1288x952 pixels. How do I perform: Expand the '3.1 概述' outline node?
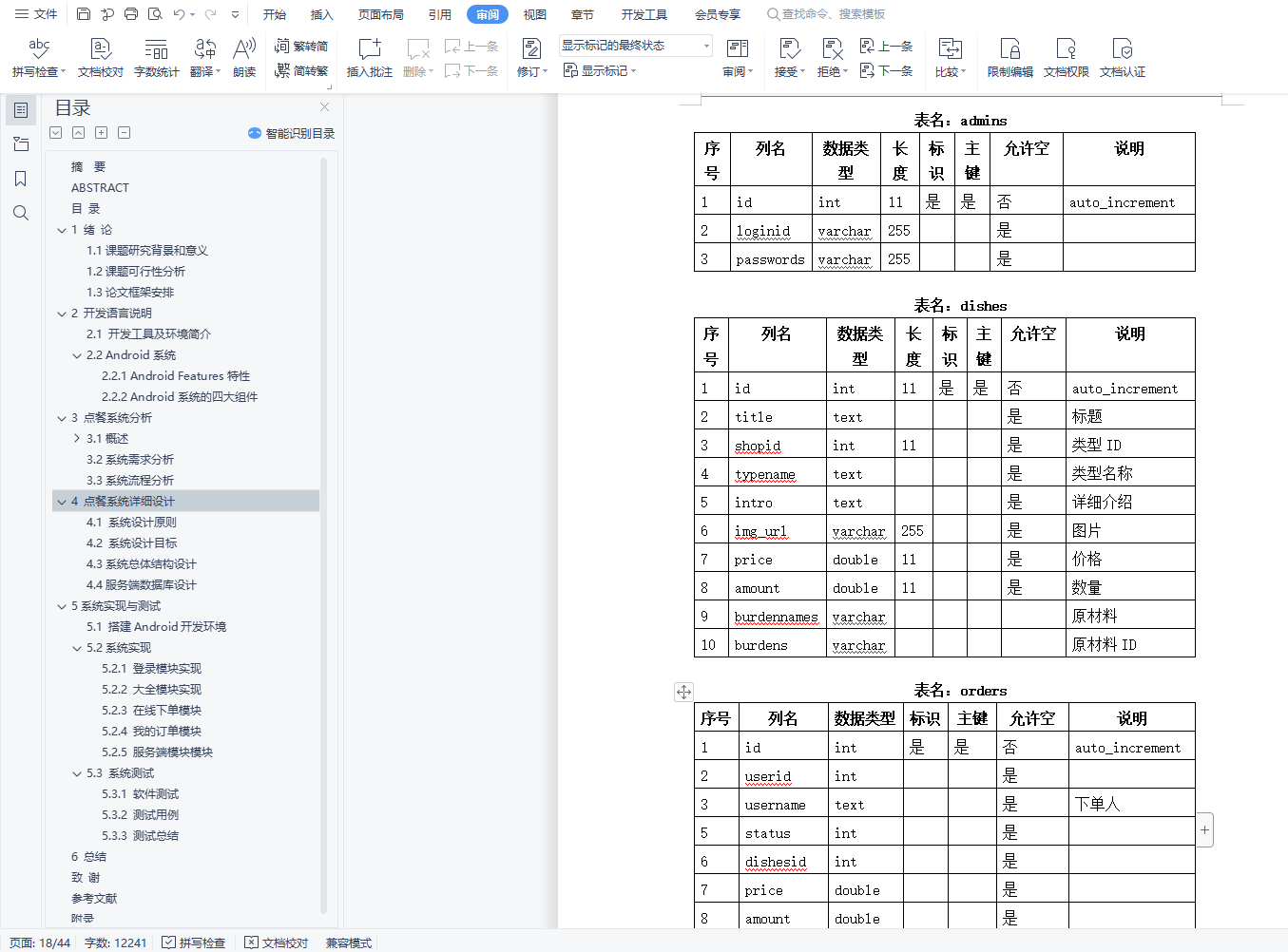(x=77, y=439)
